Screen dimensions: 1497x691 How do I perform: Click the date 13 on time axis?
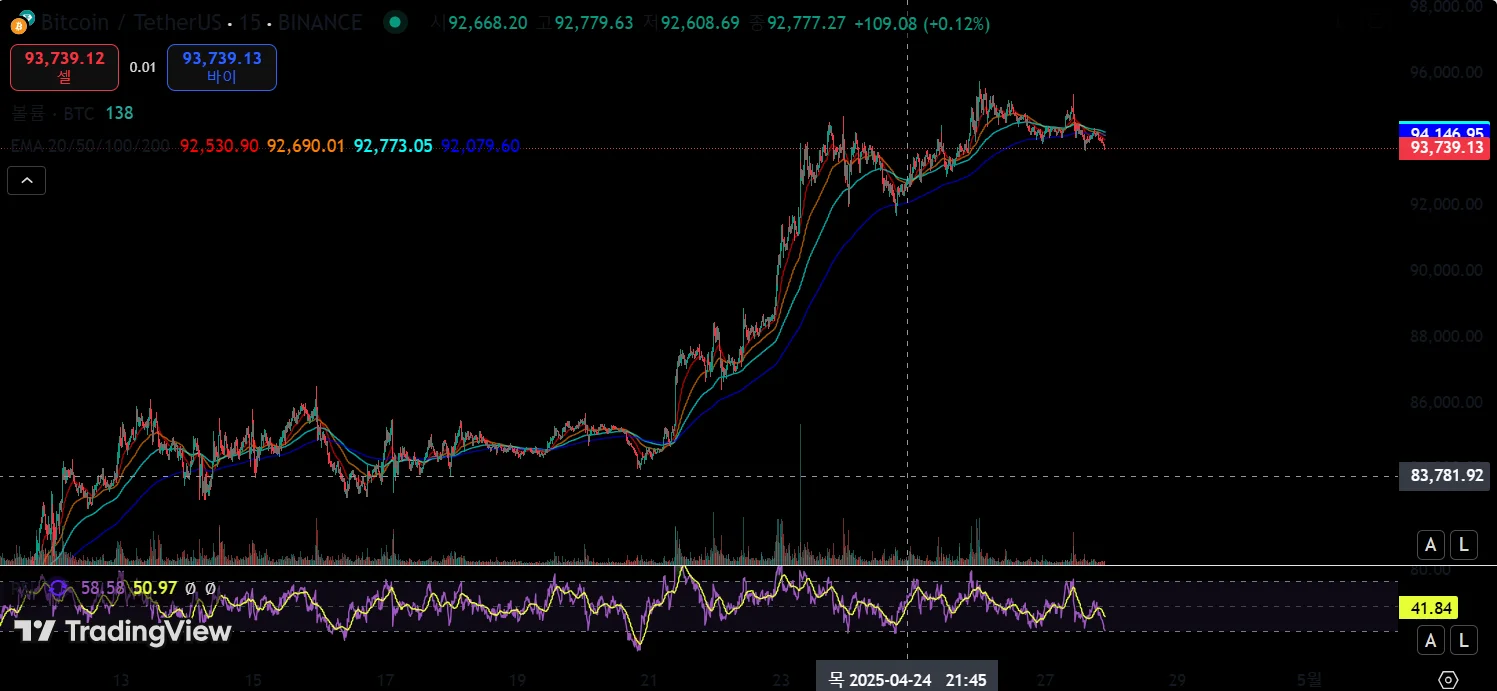[x=121, y=680]
